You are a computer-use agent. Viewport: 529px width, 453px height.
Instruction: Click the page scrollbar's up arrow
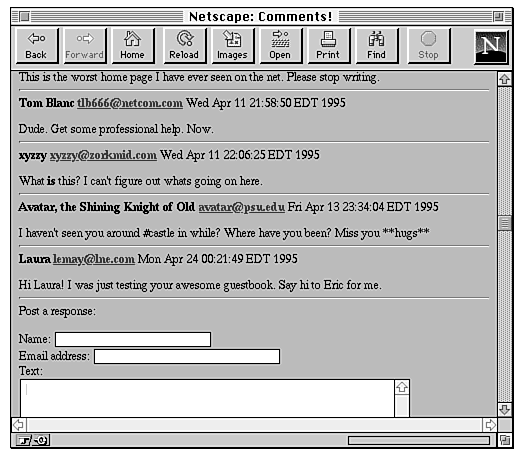[504, 79]
